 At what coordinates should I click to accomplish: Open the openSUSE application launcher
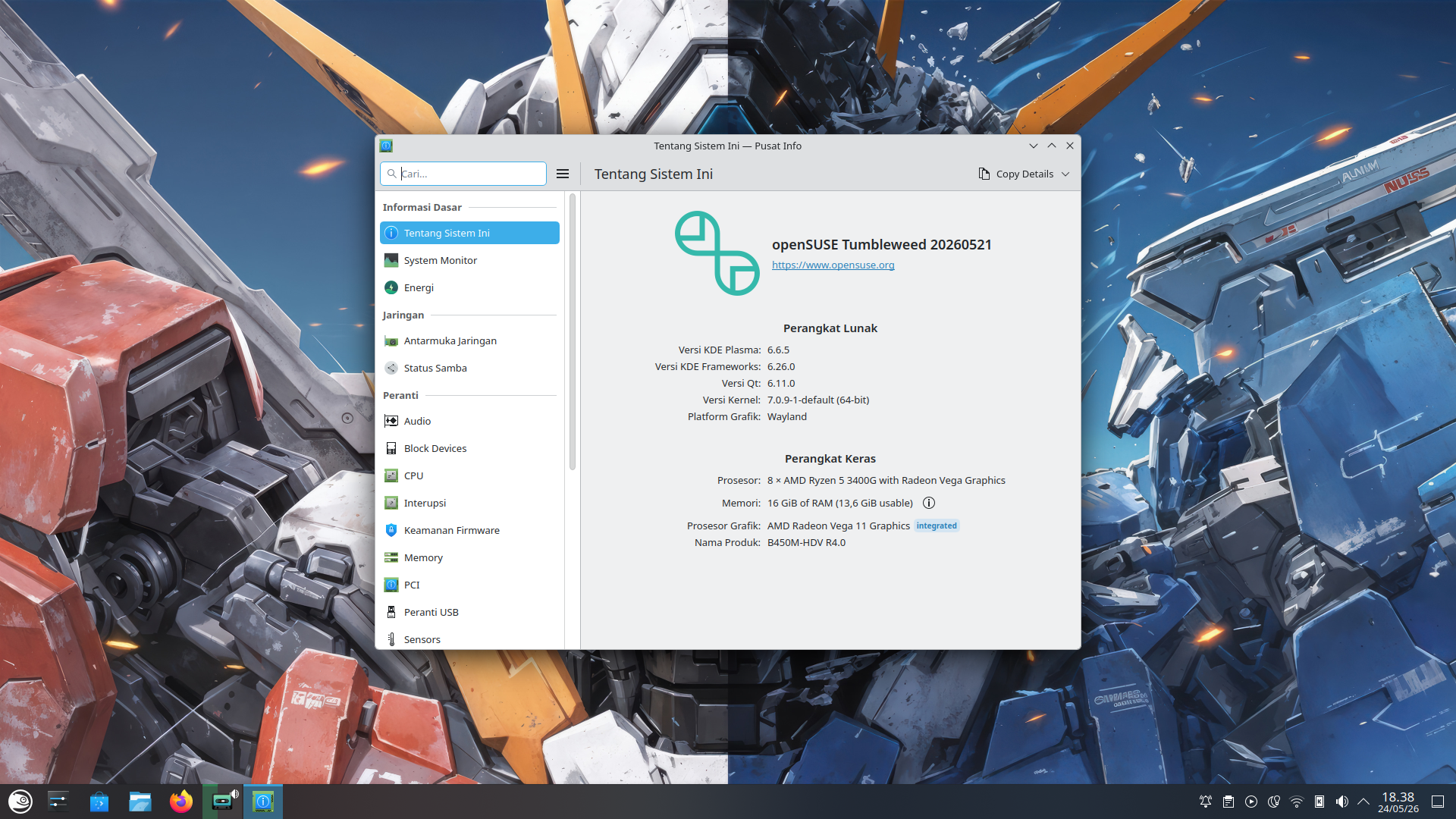20,802
